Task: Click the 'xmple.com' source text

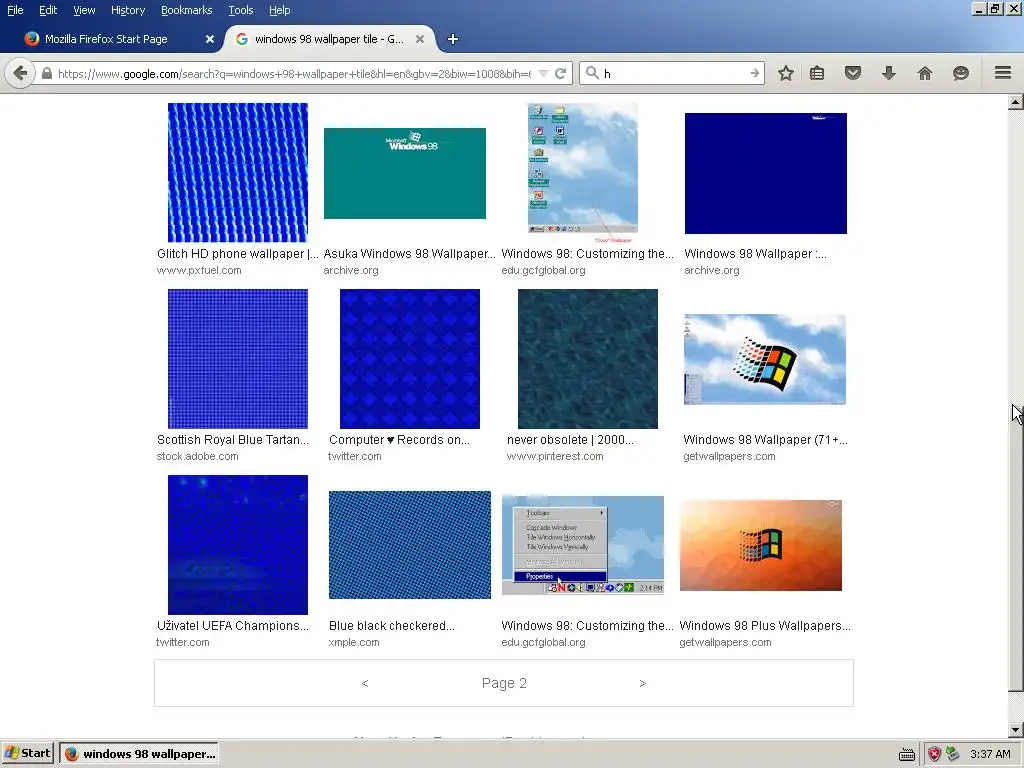Action: pos(354,642)
